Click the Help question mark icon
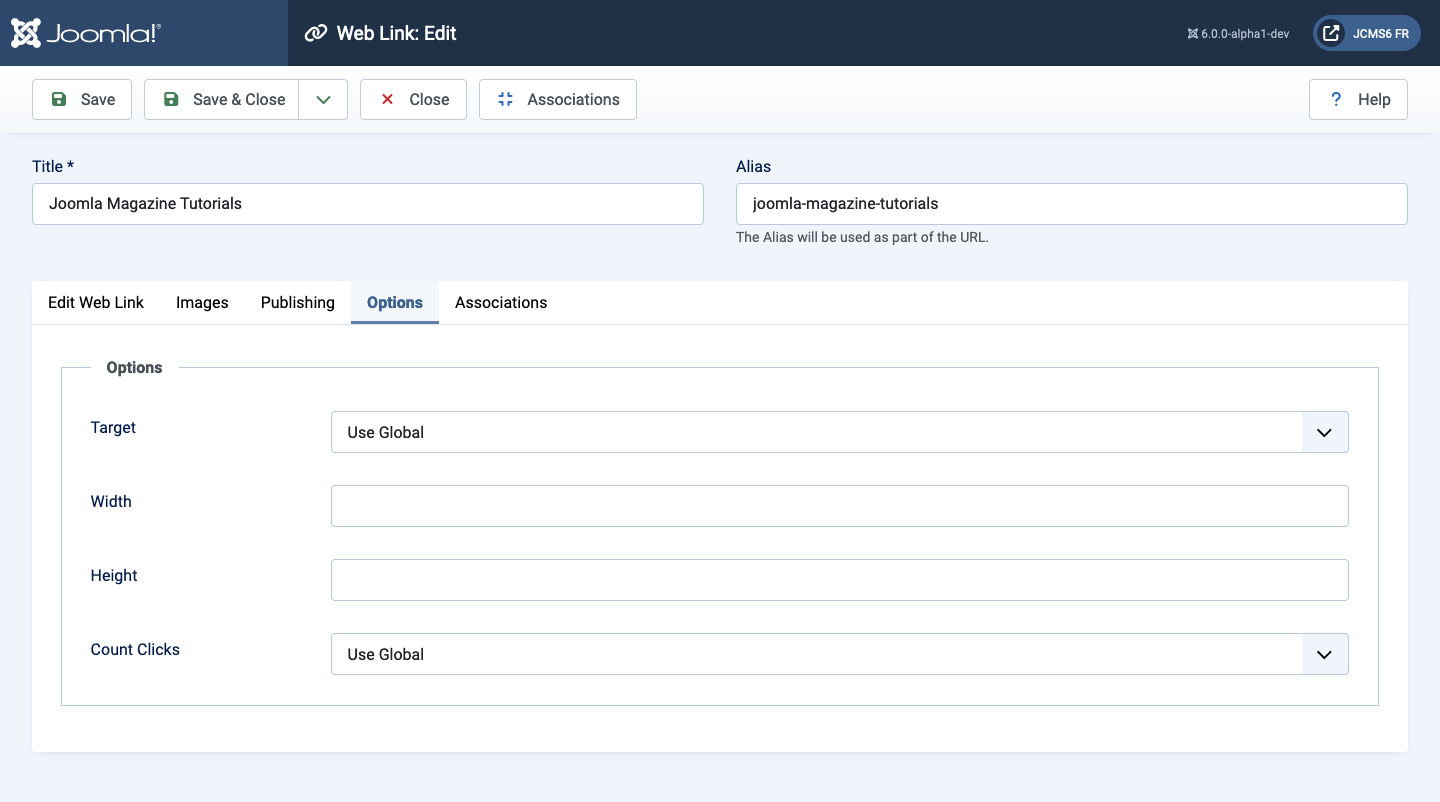Screen dimensions: 1440x802 (1335, 99)
